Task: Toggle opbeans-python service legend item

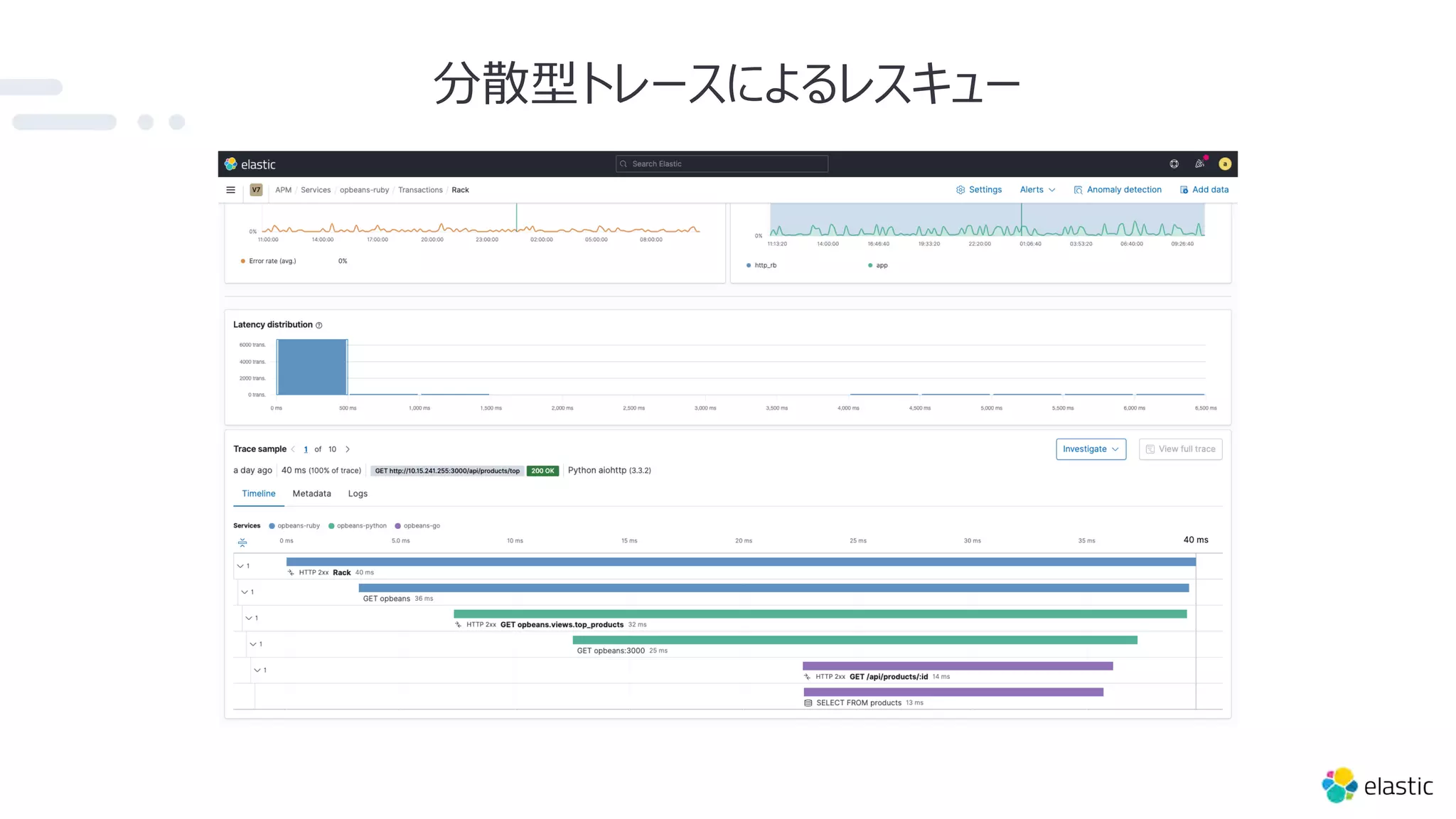Action: click(x=358, y=526)
